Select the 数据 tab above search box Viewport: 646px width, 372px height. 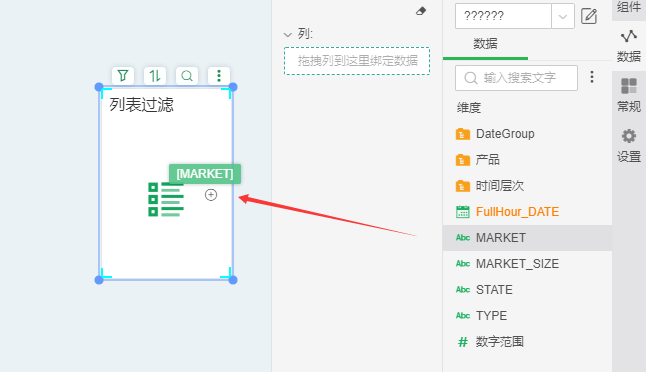pos(485,44)
